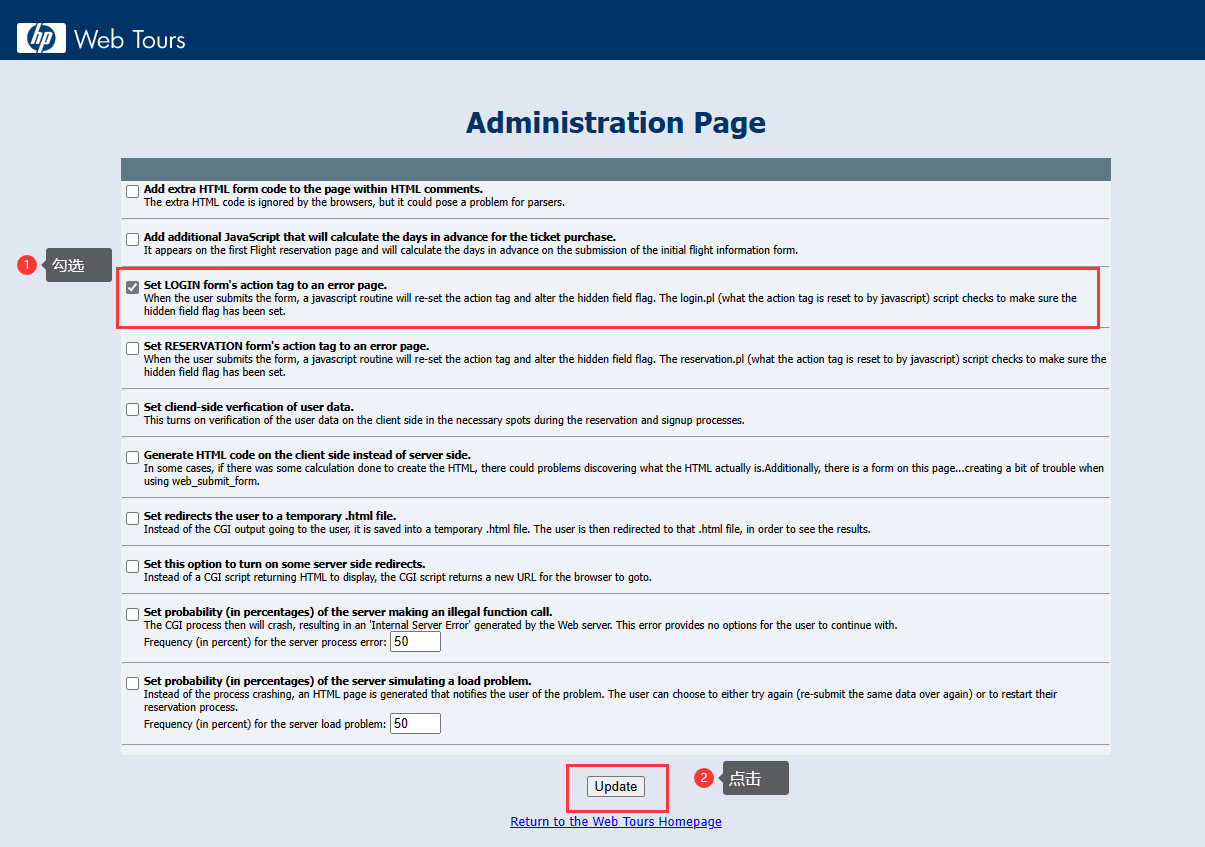Image resolution: width=1205 pixels, height=847 pixels.
Task: Click 'Frequency (in percent) for the server process error' label
Action: [x=265, y=642]
